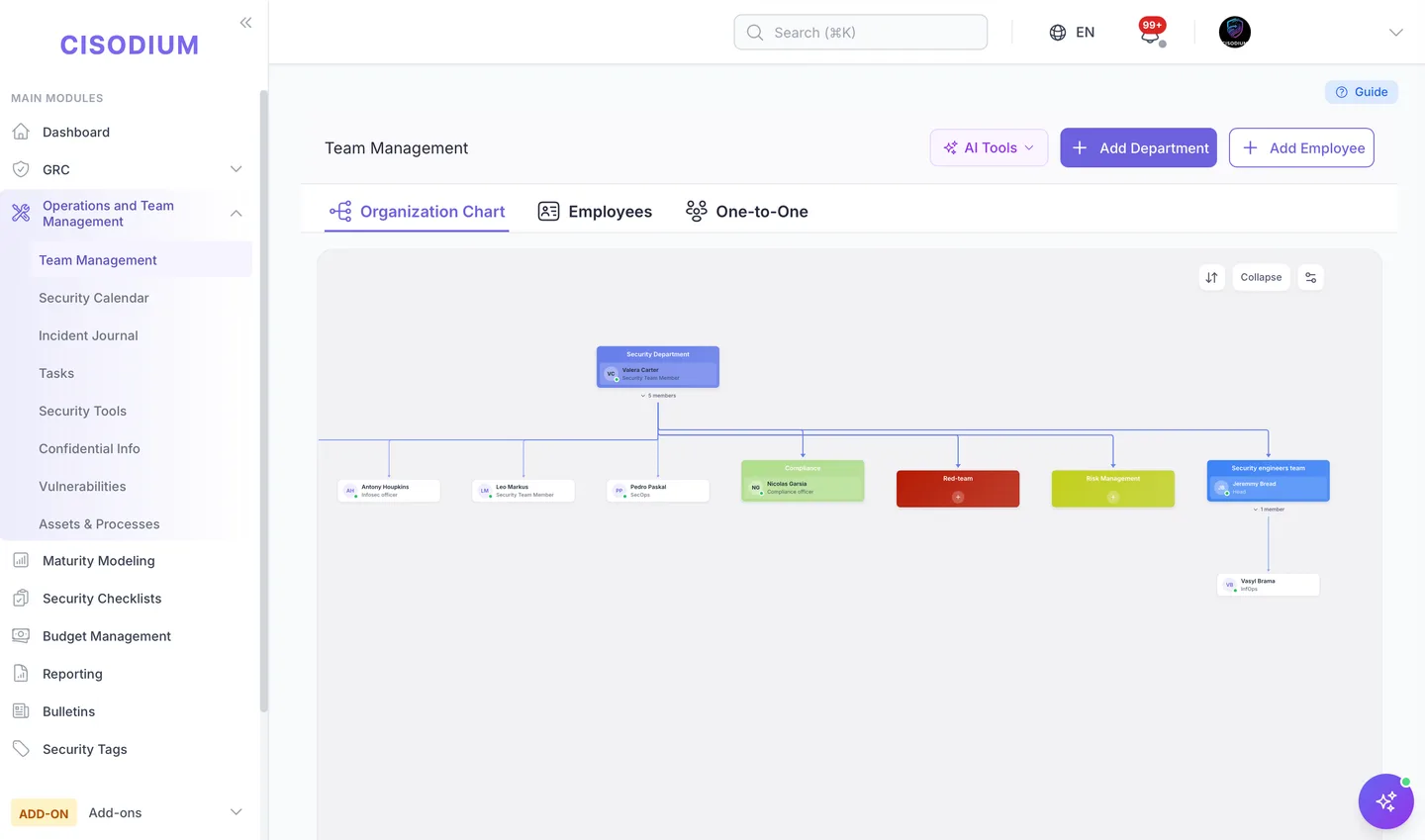
Task: Add a member to the Red-team card
Action: pyautogui.click(x=958, y=497)
